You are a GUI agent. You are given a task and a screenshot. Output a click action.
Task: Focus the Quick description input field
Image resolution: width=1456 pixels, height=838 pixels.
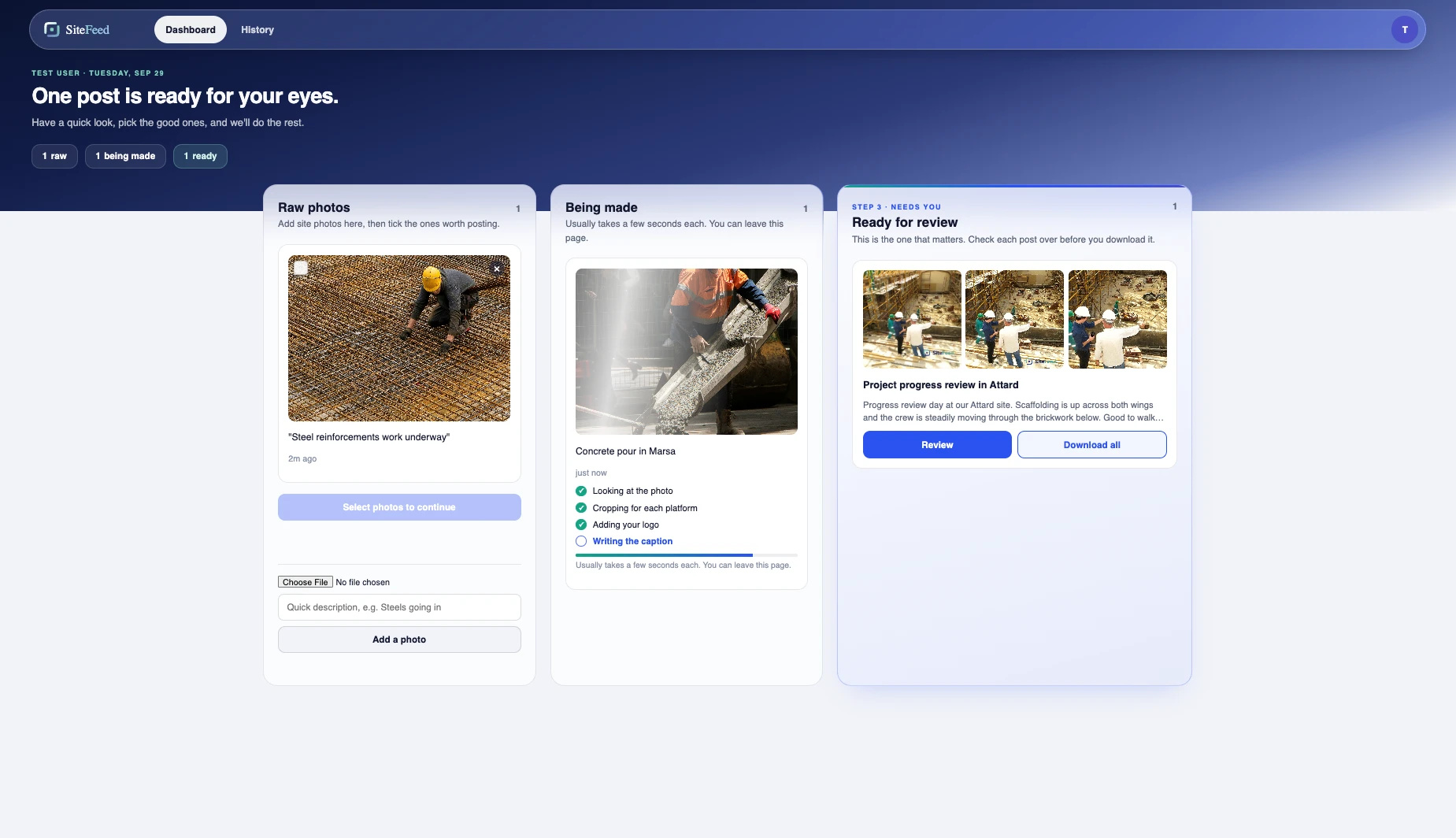[399, 607]
